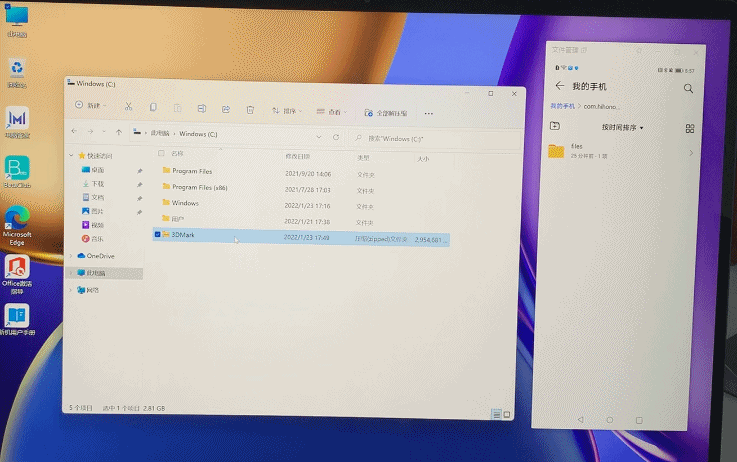
Task: Click the This PC (此电脑) breadcrumb in address bar
Action: pyautogui.click(x=160, y=133)
